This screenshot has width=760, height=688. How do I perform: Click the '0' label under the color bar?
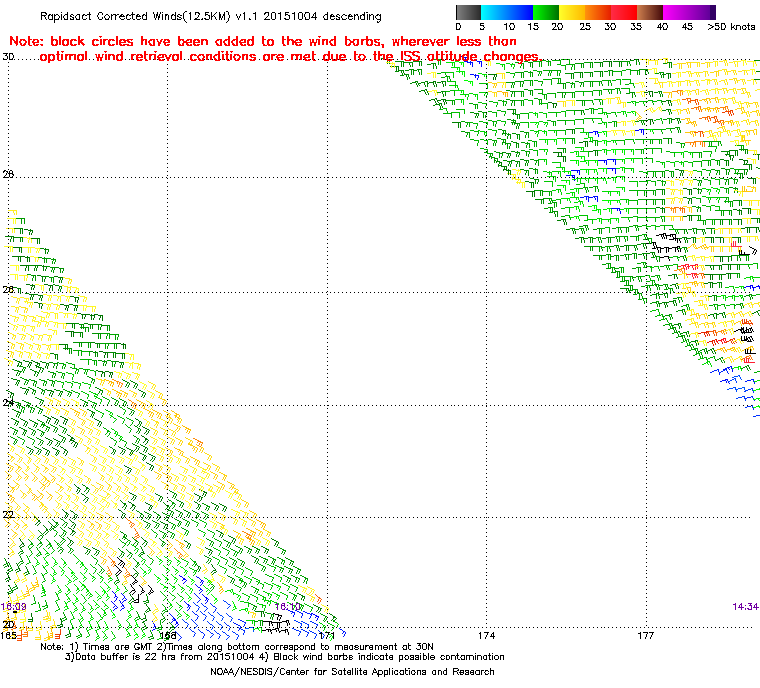(x=459, y=27)
